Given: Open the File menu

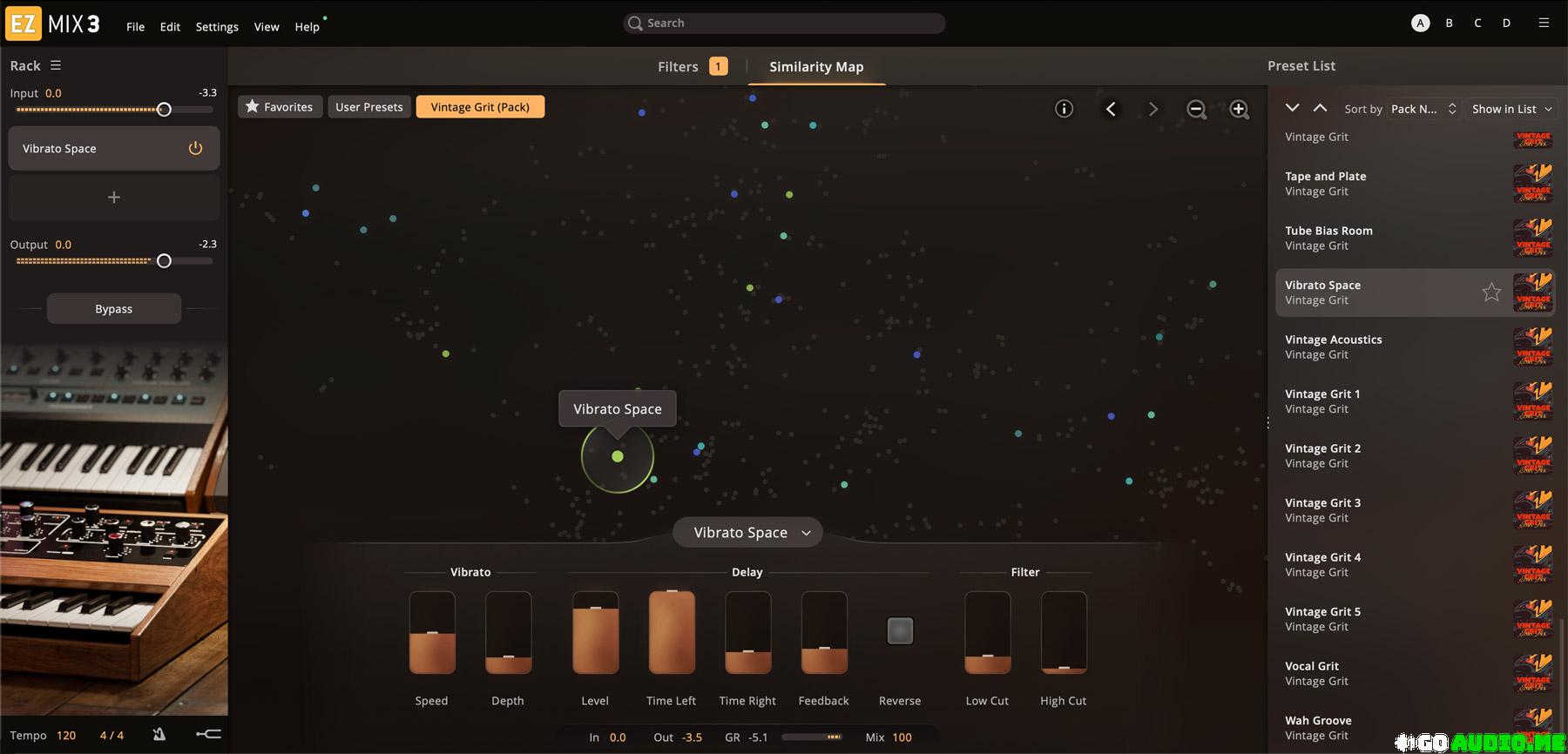Looking at the screenshot, I should [x=135, y=27].
